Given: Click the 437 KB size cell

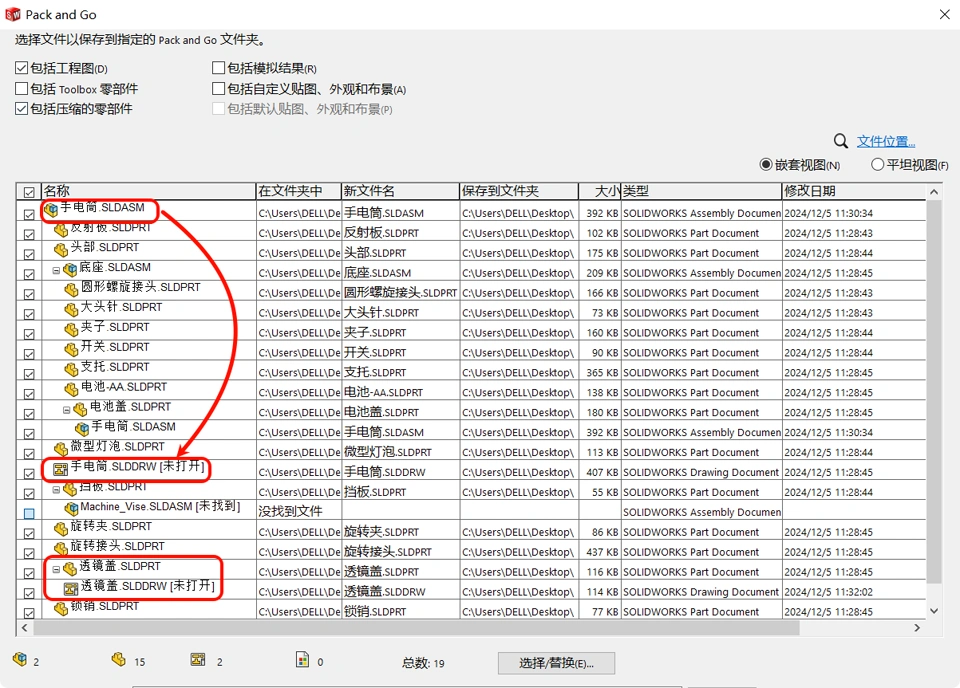Looking at the screenshot, I should pyautogui.click(x=600, y=552).
